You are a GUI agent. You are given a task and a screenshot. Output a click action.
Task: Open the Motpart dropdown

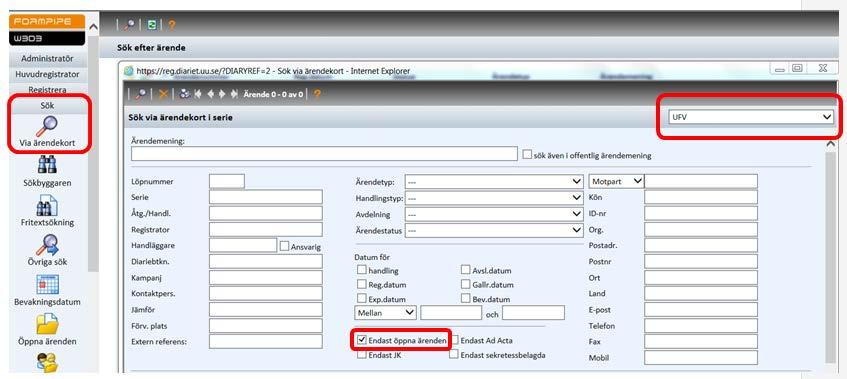click(x=616, y=181)
